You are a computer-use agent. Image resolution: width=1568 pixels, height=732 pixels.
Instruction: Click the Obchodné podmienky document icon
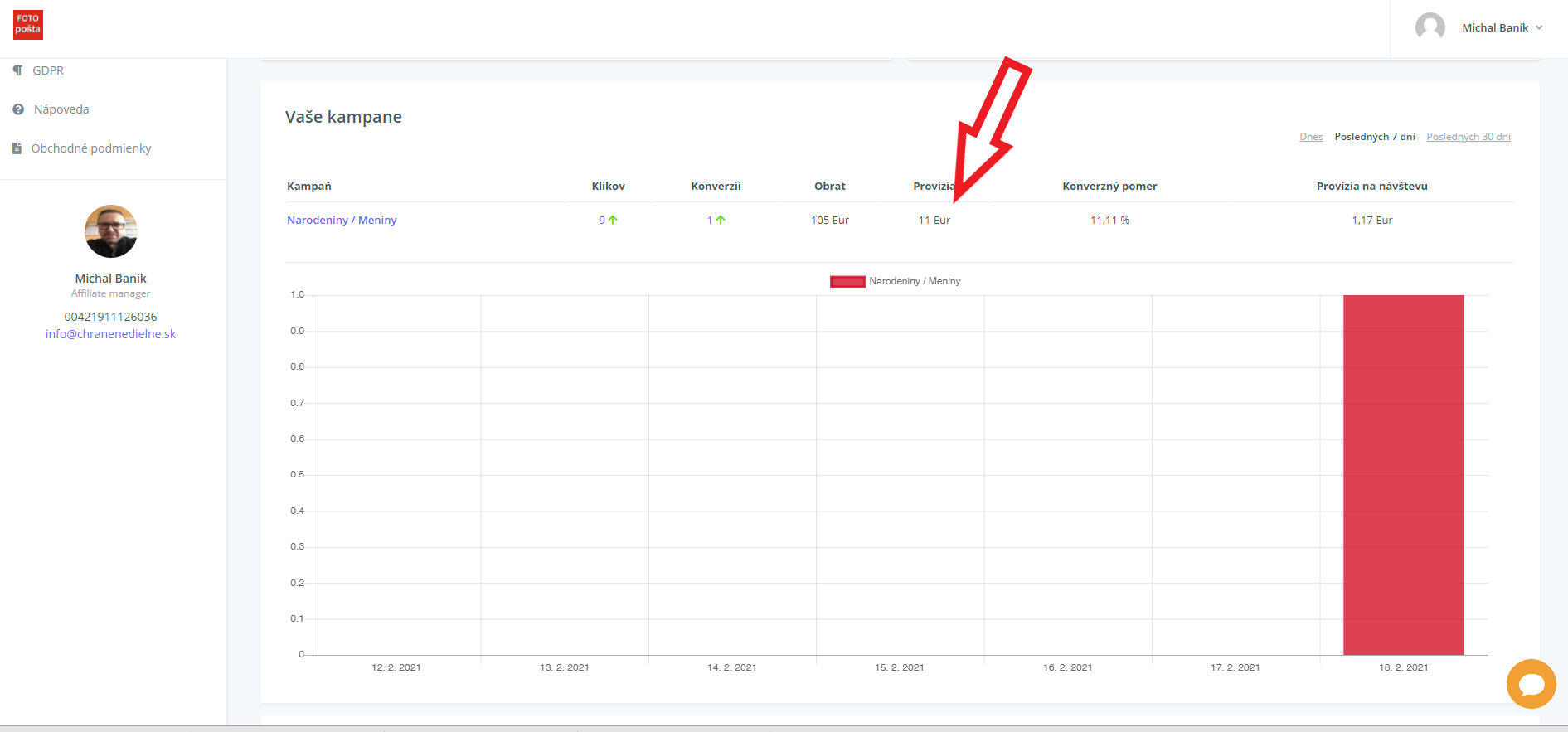tap(17, 148)
